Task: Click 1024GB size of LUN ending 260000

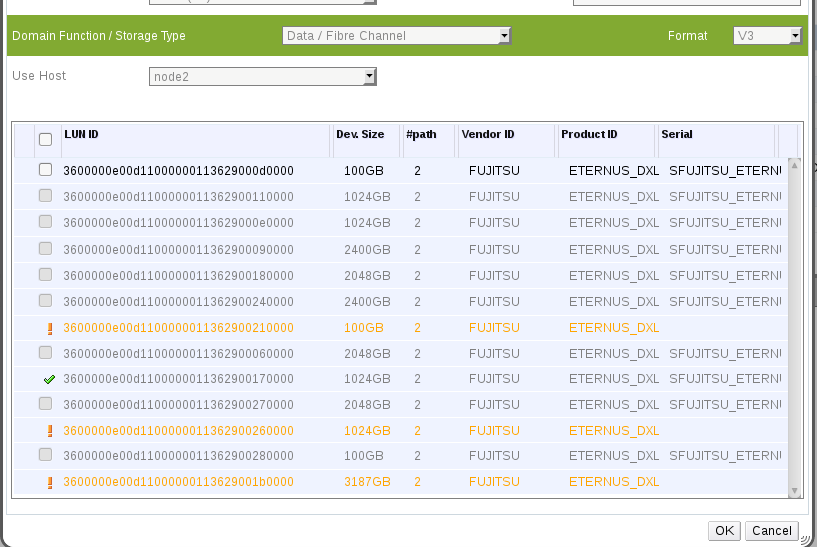Action: [367, 431]
